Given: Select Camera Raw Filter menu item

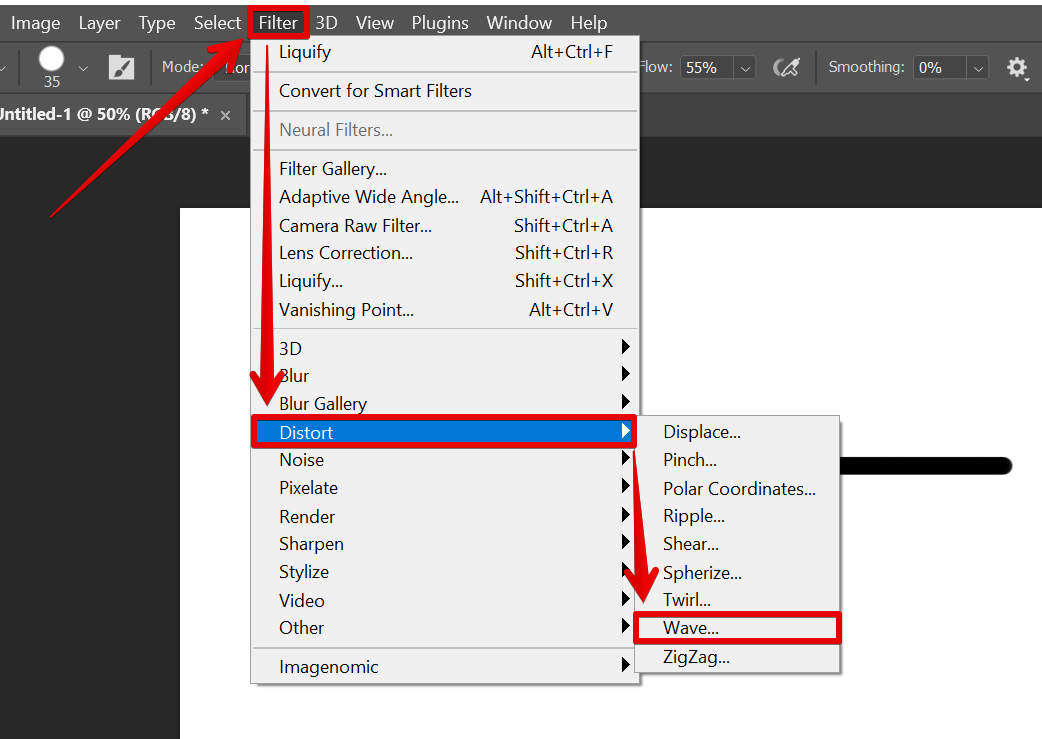Looking at the screenshot, I should coord(355,225).
